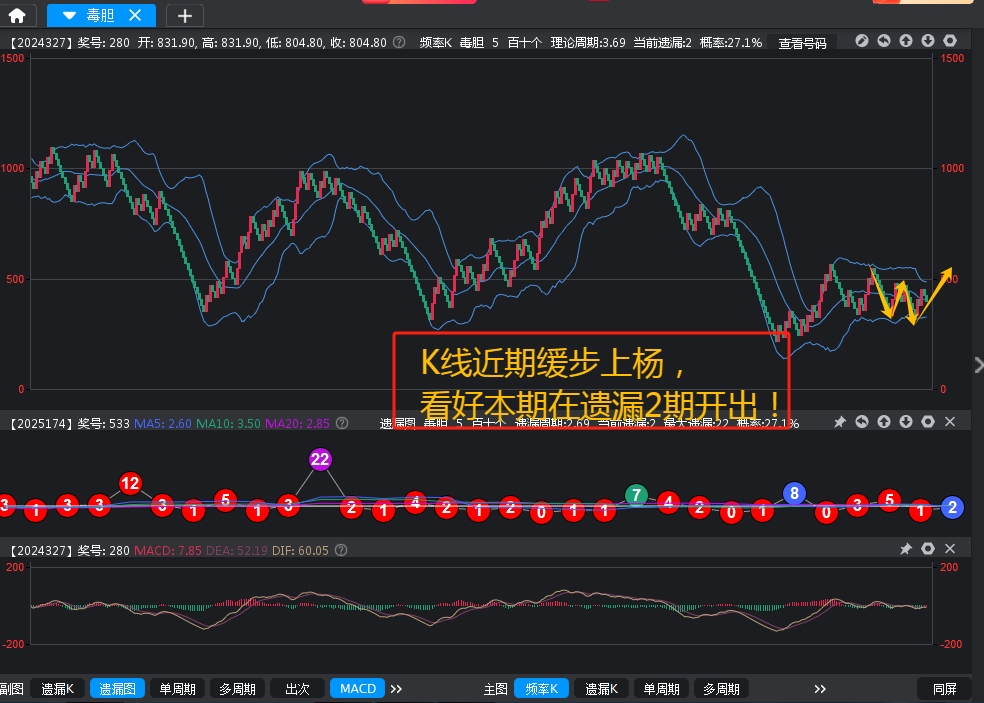Open the dropdown arrow on 毒胆 tab
Viewport: 984px width, 703px height.
click(69, 15)
